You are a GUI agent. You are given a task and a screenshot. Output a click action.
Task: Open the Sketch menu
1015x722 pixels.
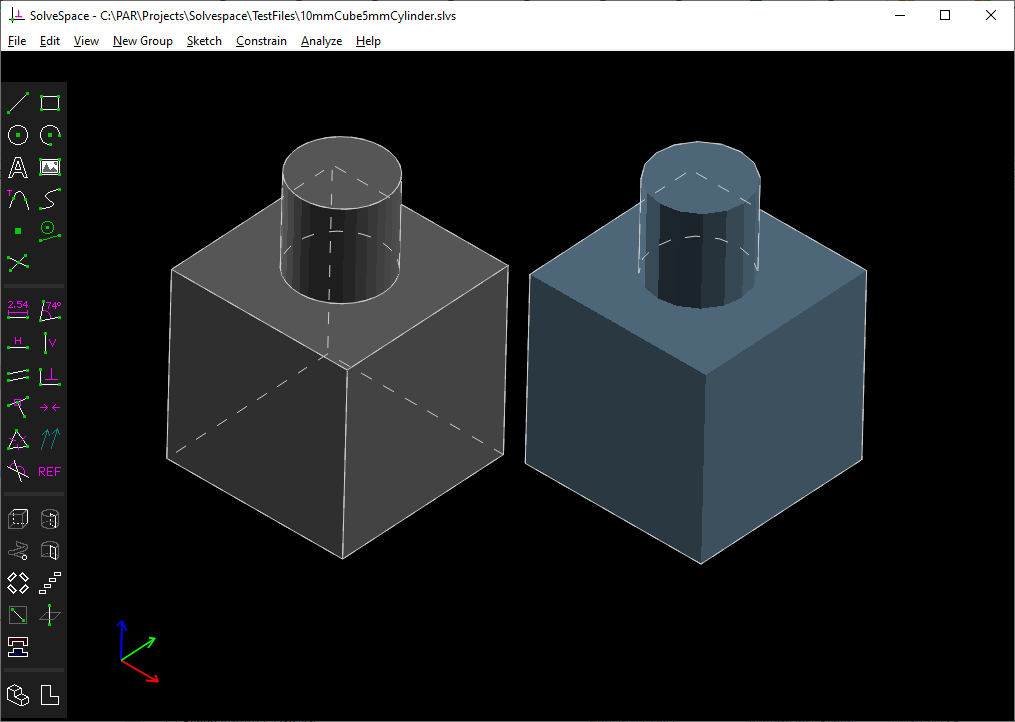[204, 41]
